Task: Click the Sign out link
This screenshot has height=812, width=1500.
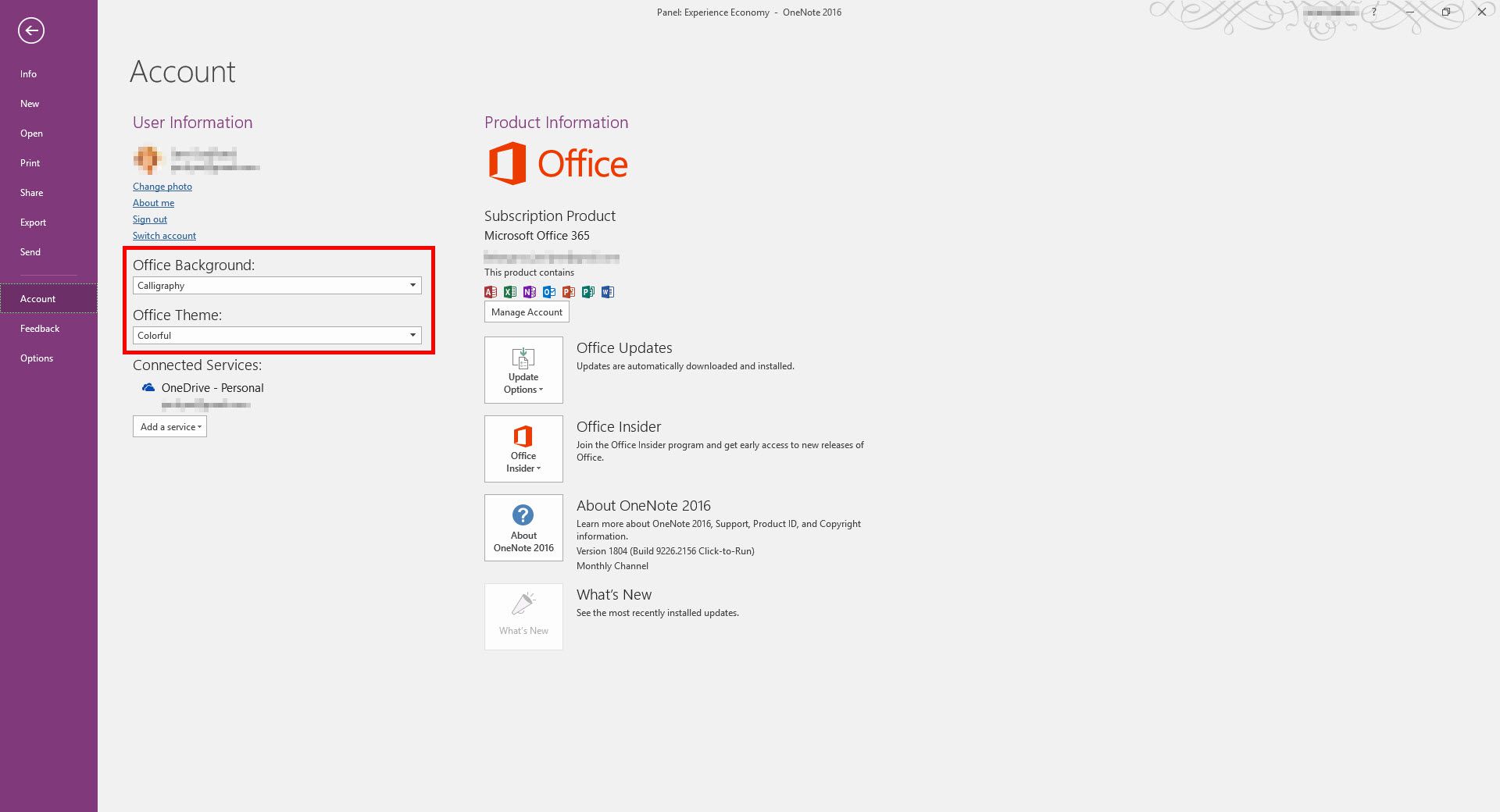Action: coord(150,219)
